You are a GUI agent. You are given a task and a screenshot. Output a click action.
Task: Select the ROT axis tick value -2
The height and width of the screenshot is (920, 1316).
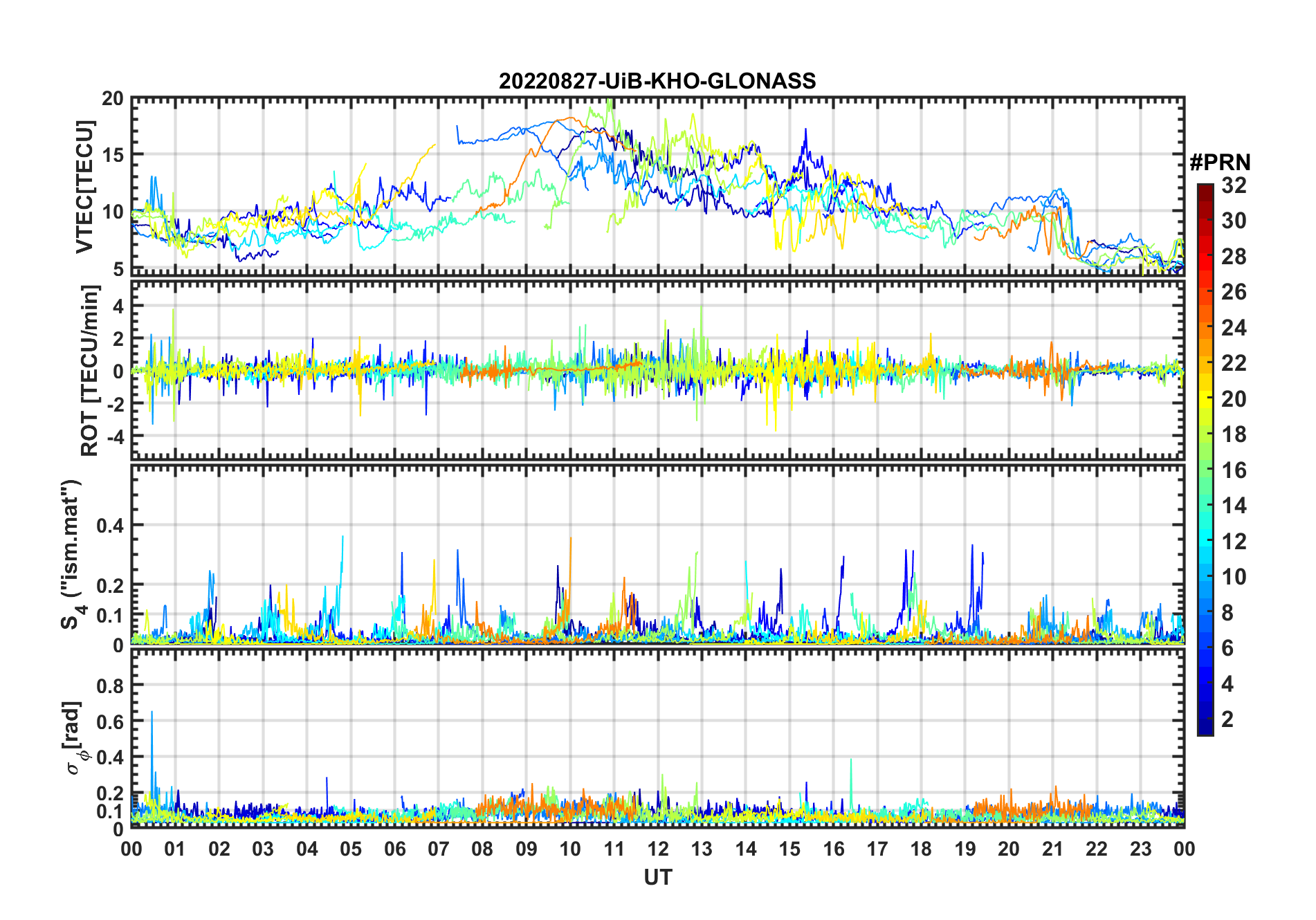(115, 404)
